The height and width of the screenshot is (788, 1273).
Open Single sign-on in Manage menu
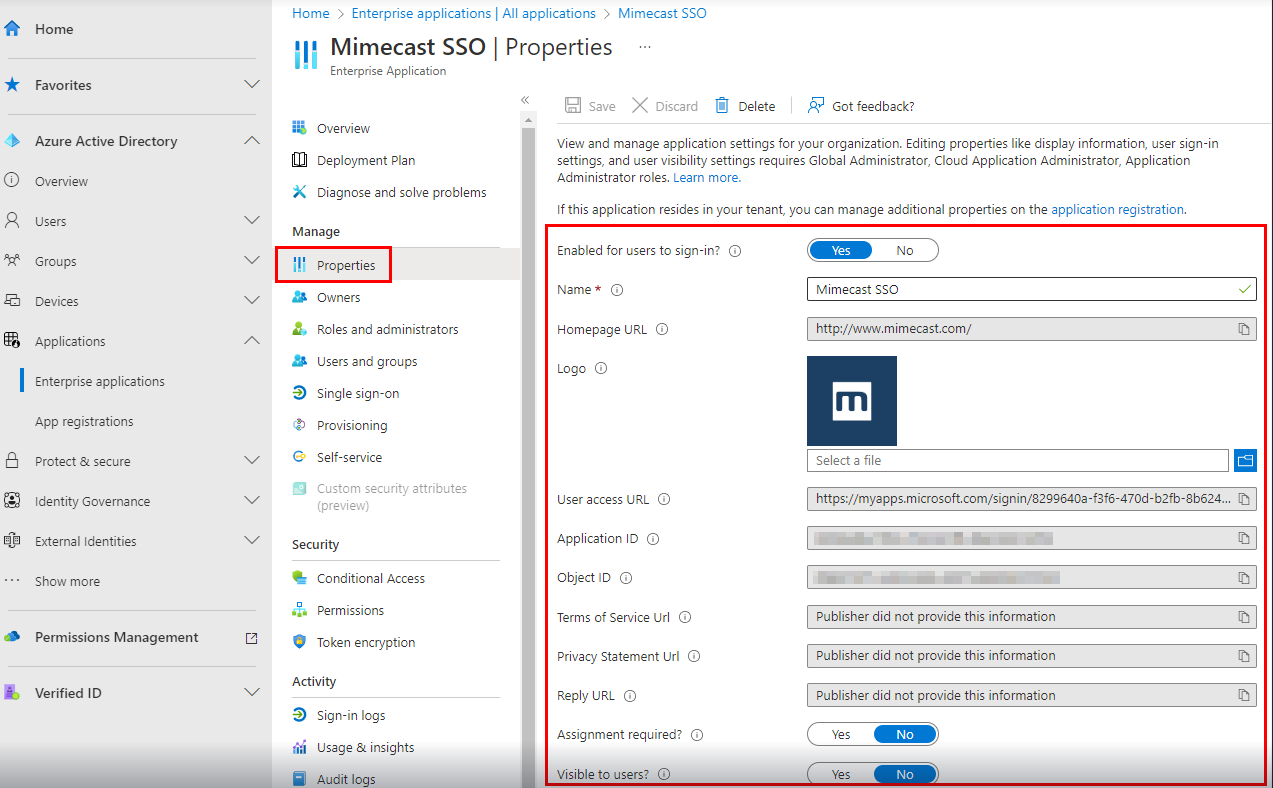[357, 393]
